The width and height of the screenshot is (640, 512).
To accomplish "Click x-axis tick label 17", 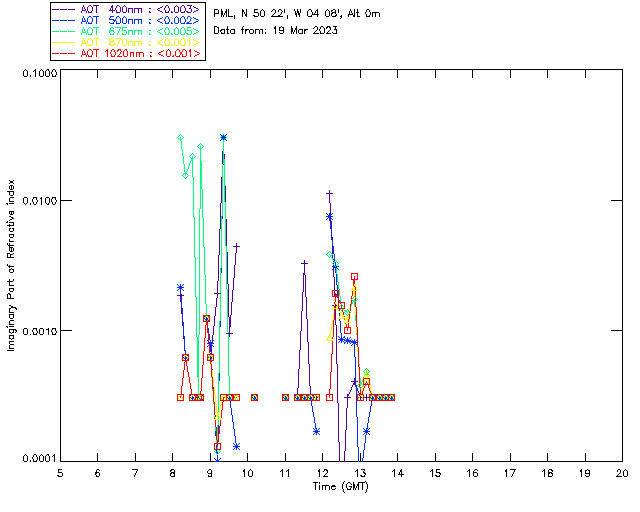I will (510, 473).
